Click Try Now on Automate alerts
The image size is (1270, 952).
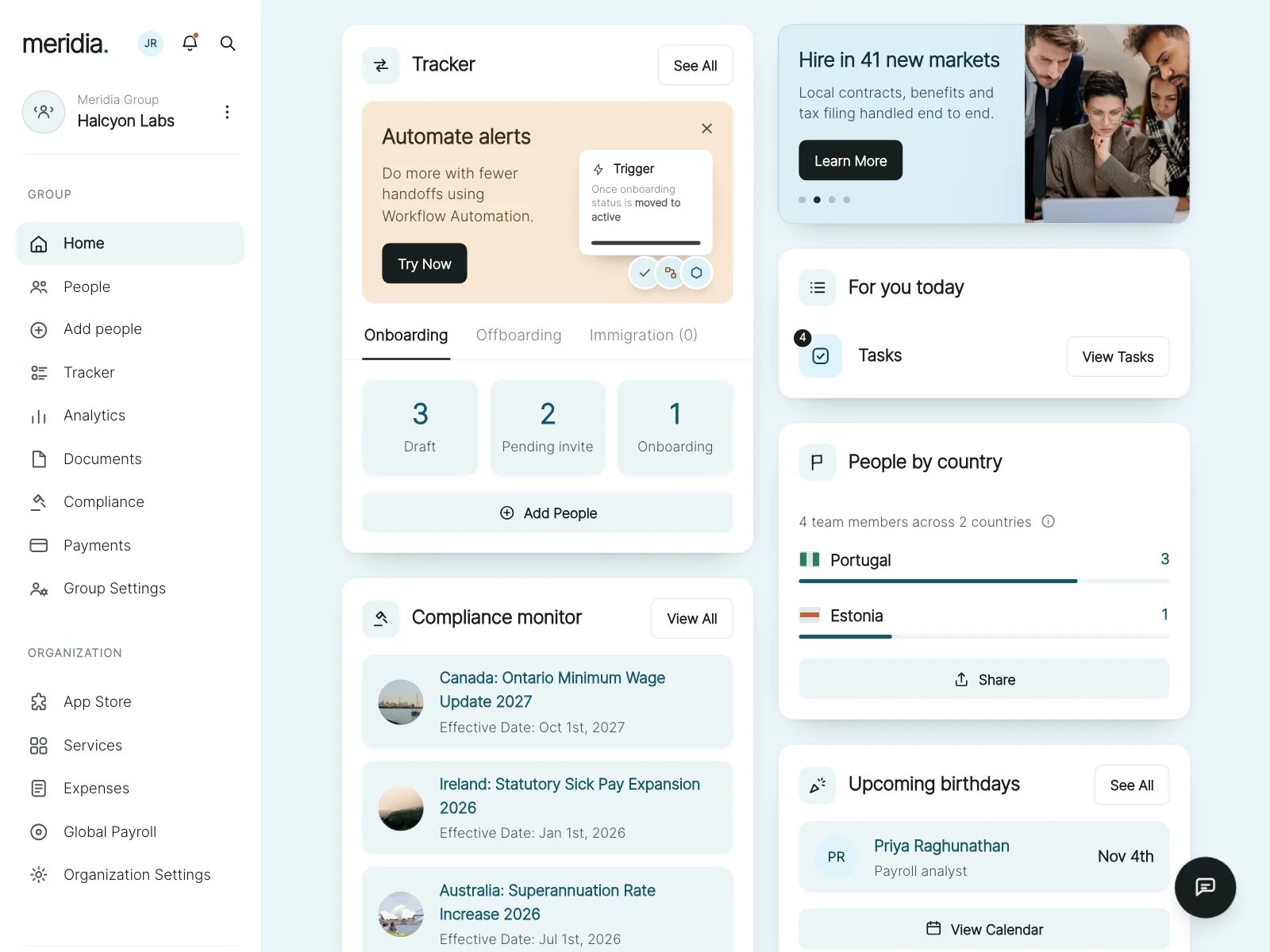pos(425,263)
